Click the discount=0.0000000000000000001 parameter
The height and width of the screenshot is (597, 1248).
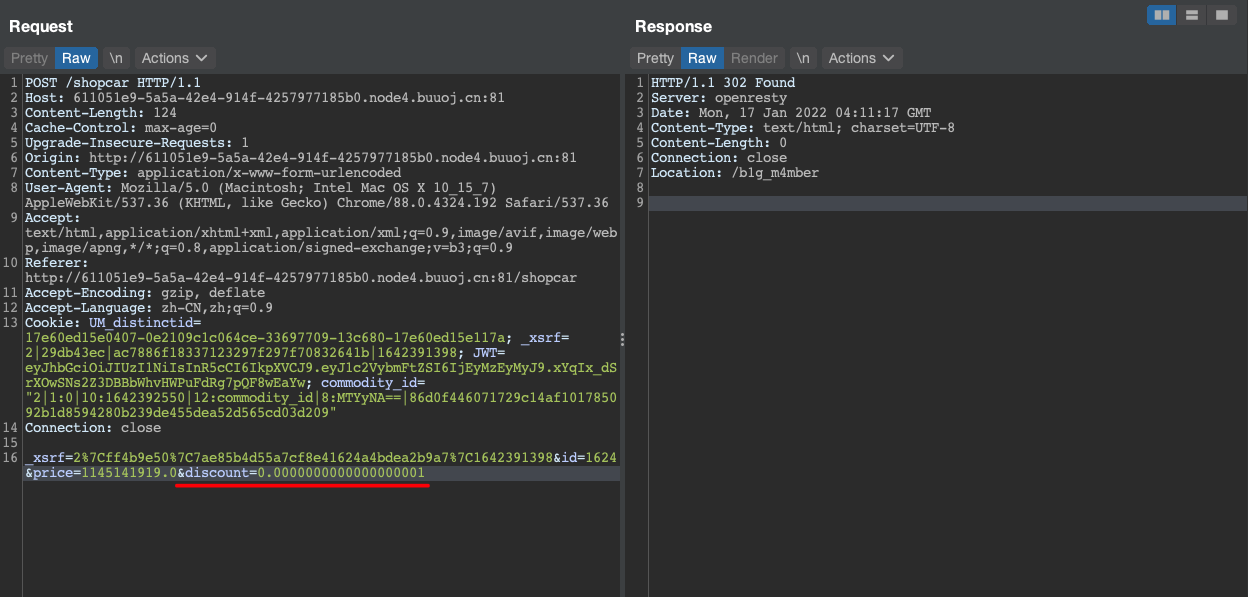(x=305, y=472)
